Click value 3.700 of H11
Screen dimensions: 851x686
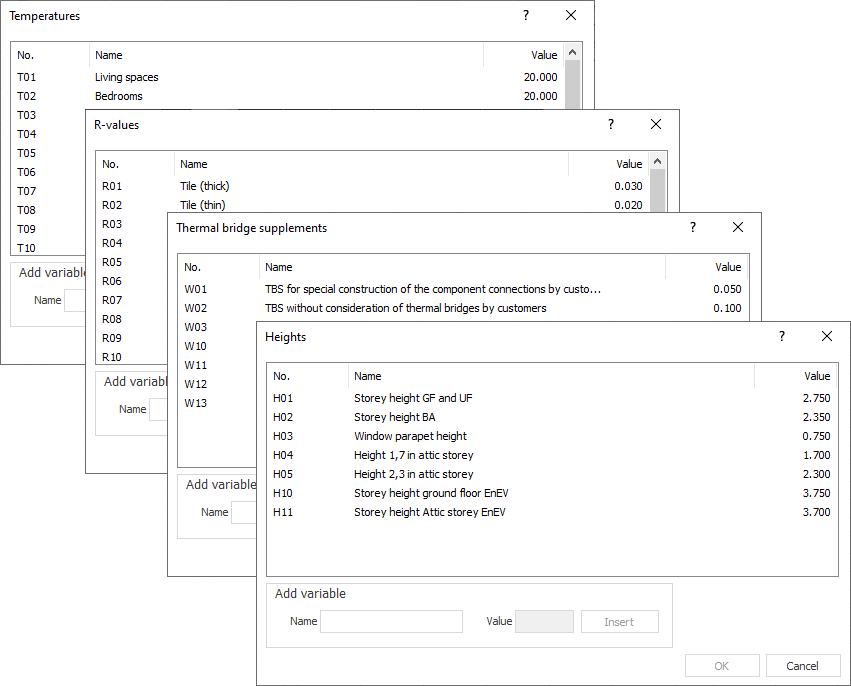[816, 512]
